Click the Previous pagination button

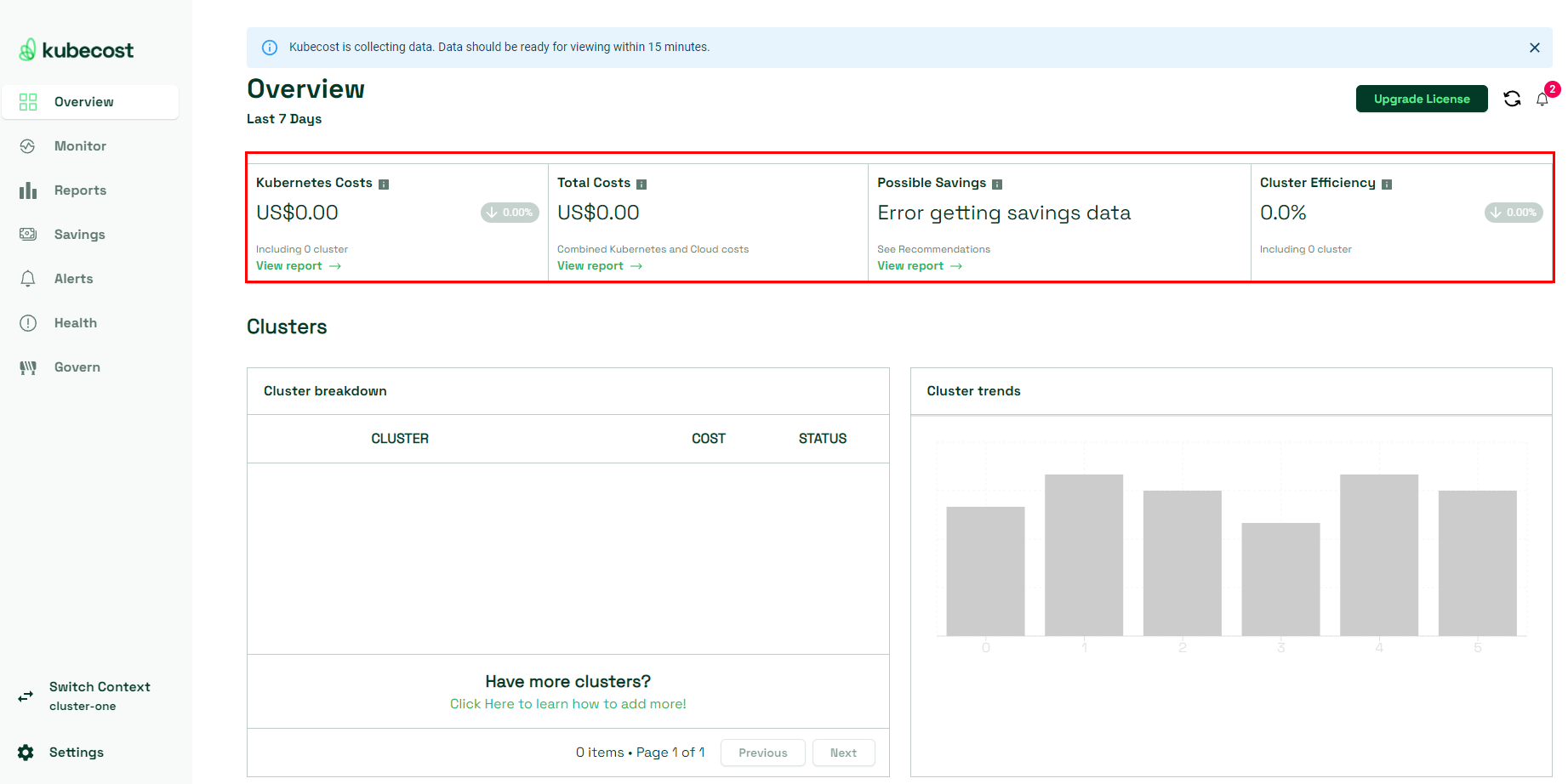pos(763,753)
